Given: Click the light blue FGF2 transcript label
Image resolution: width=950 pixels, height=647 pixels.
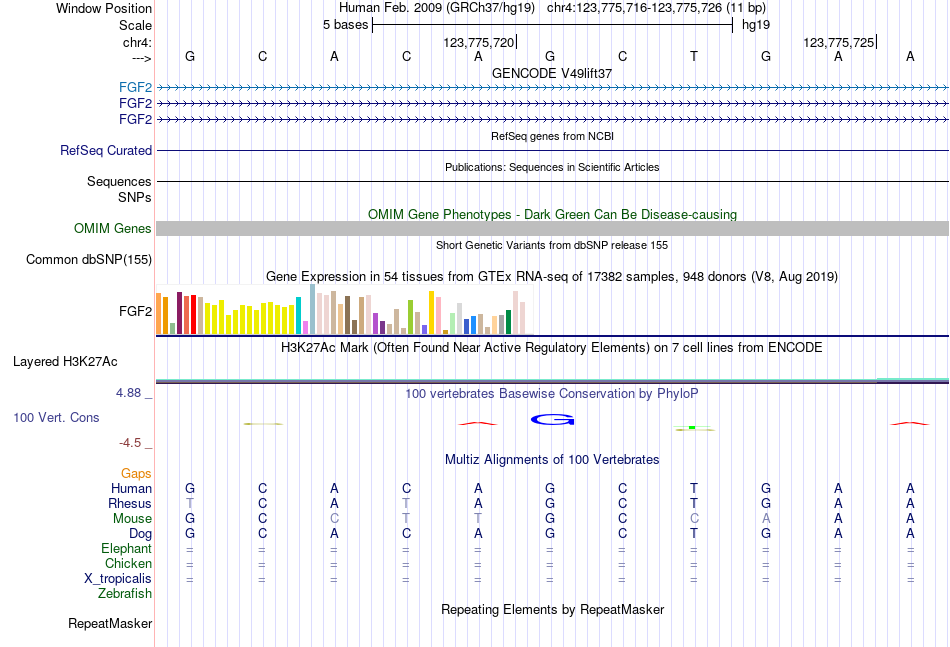Looking at the screenshot, I should [x=136, y=87].
